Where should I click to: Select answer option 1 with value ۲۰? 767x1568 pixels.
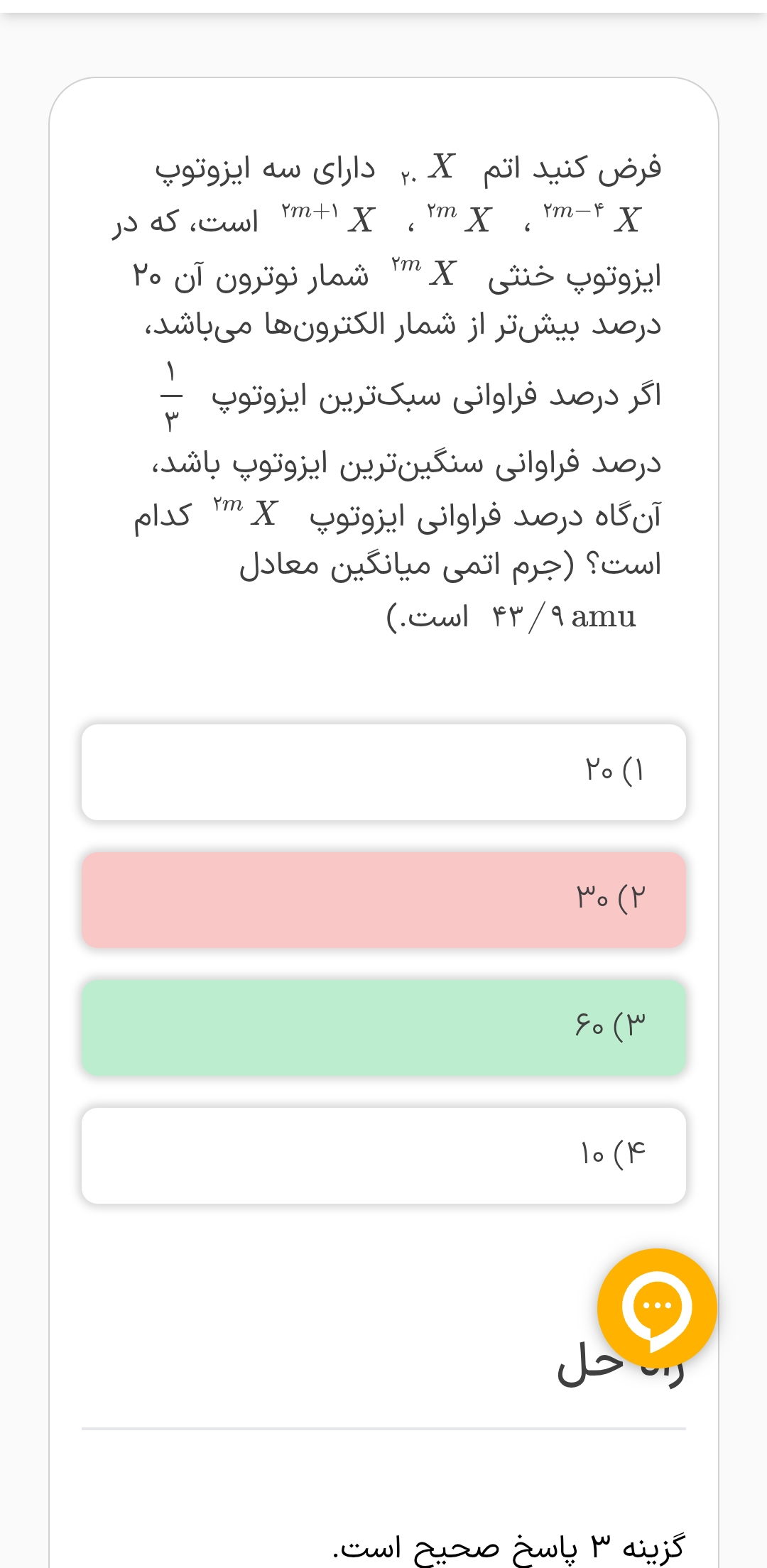[383, 772]
